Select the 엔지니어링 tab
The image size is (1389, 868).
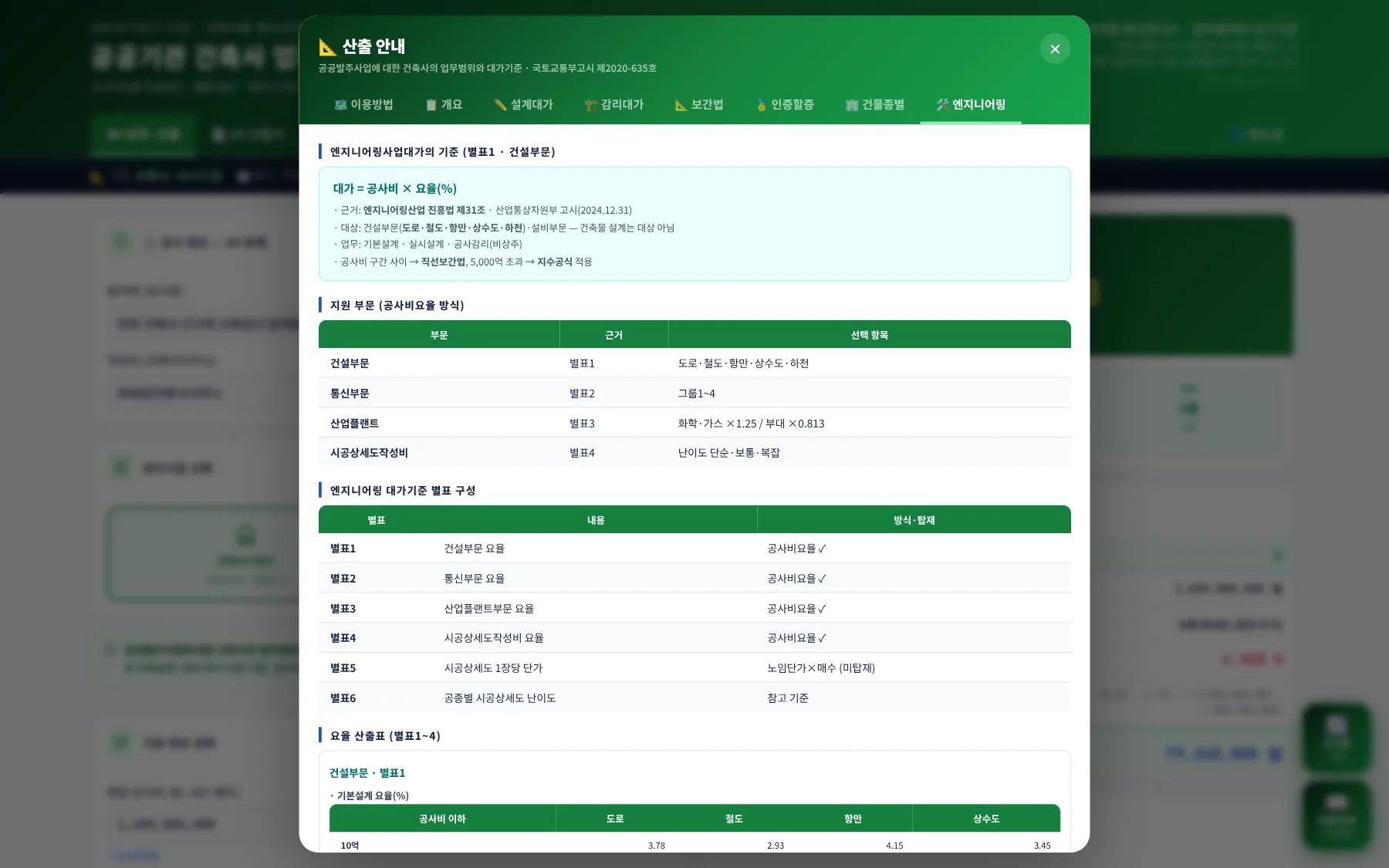tap(970, 104)
